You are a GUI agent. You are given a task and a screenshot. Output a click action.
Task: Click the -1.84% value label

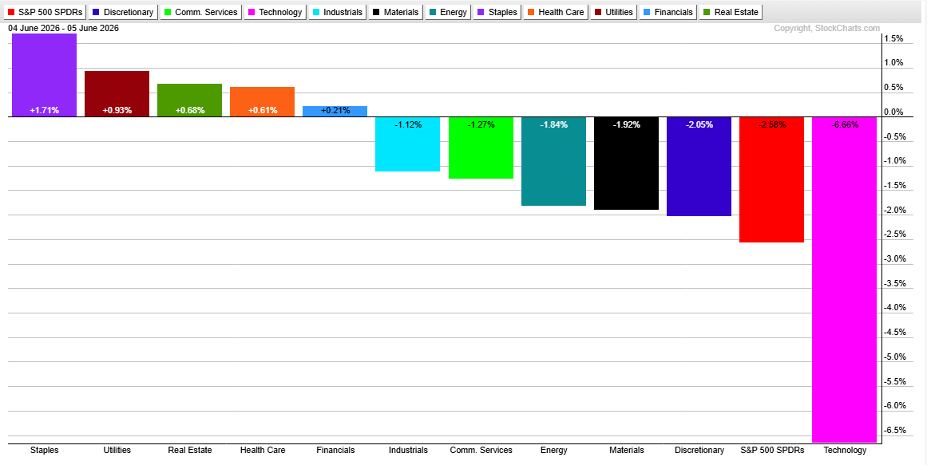553,124
